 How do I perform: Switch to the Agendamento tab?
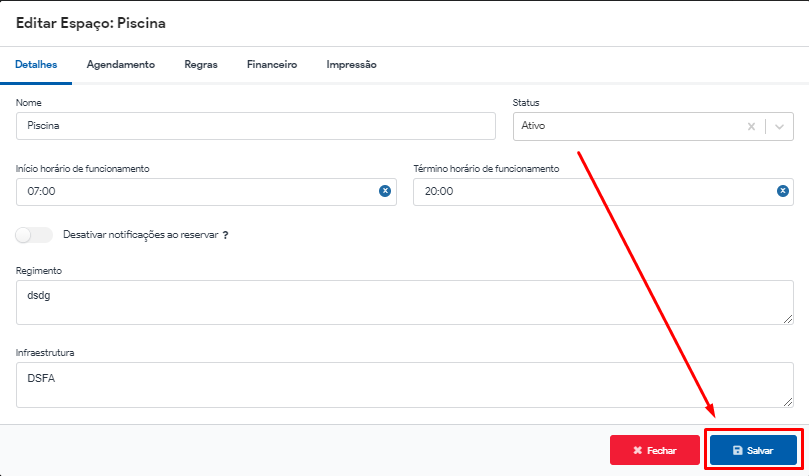click(x=121, y=64)
